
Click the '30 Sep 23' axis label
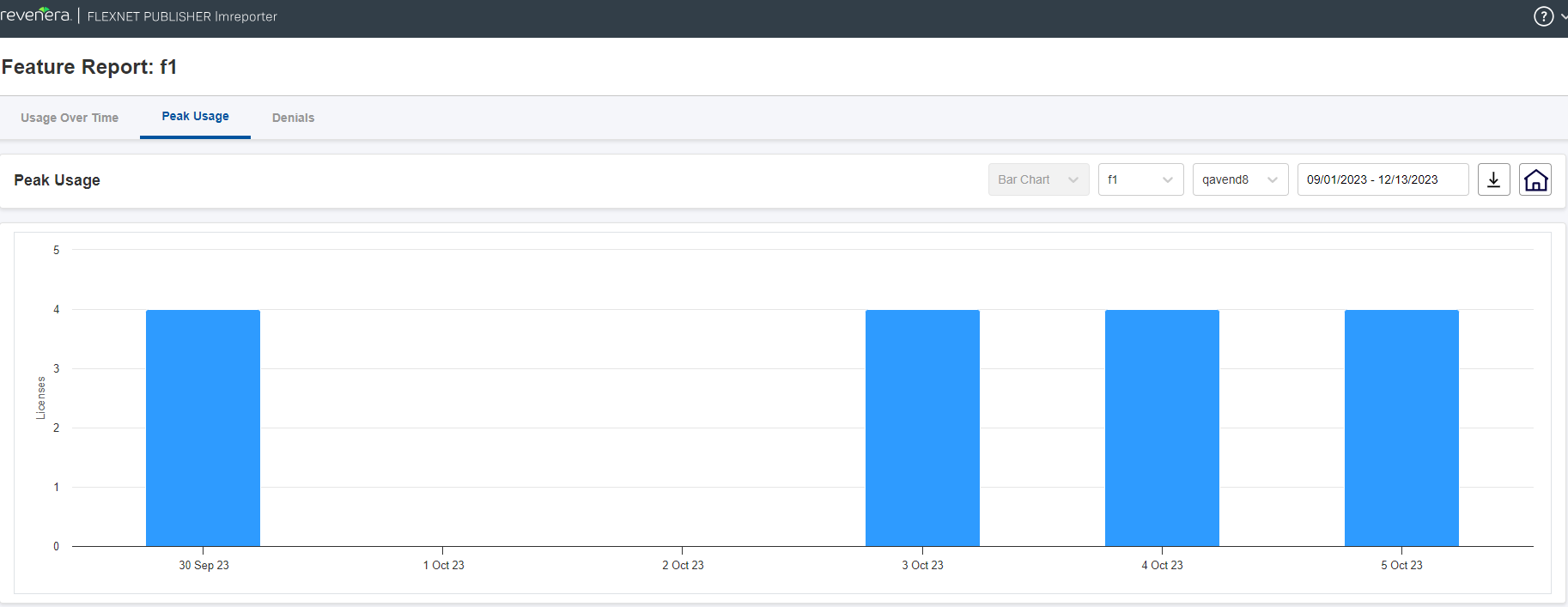point(204,565)
